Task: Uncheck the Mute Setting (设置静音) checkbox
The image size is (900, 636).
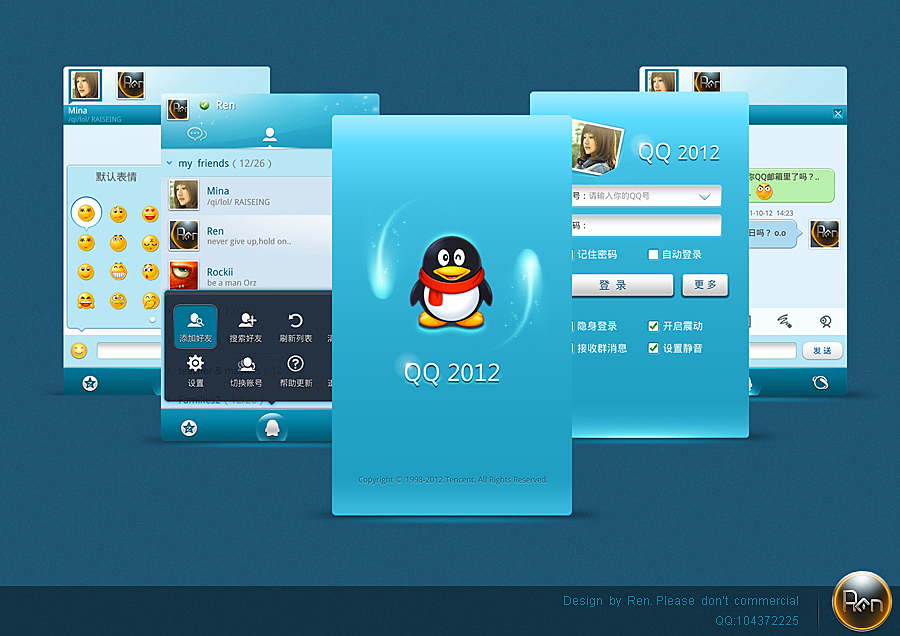Action: [x=653, y=348]
